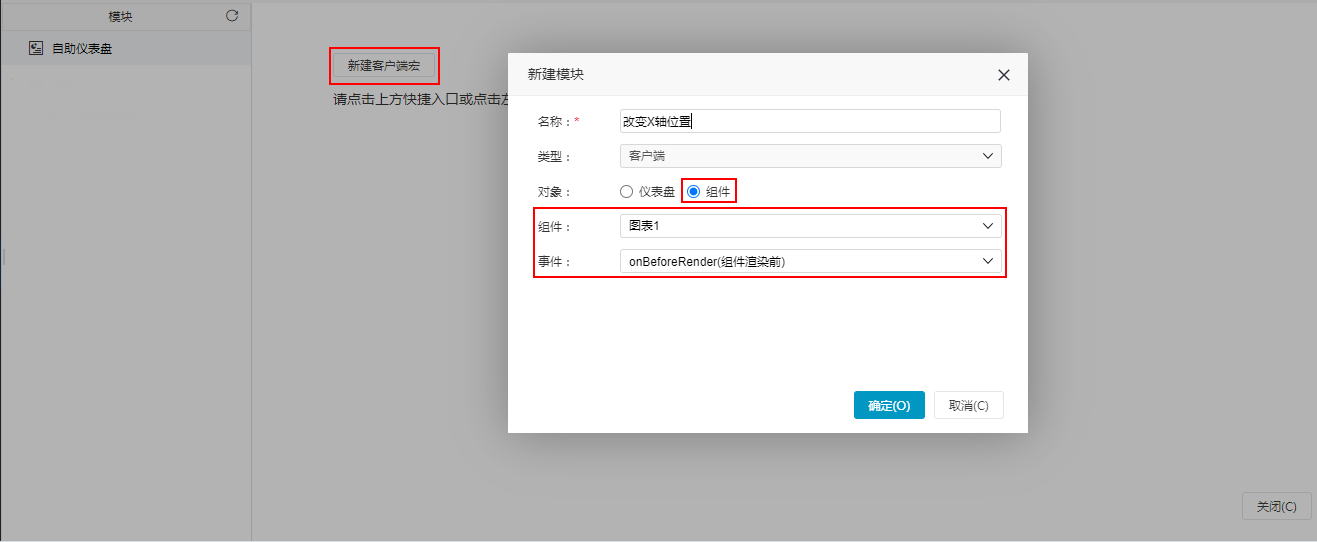The width and height of the screenshot is (1317, 542).
Task: Open the 类型 dropdown showing 客户端
Action: click(x=810, y=156)
